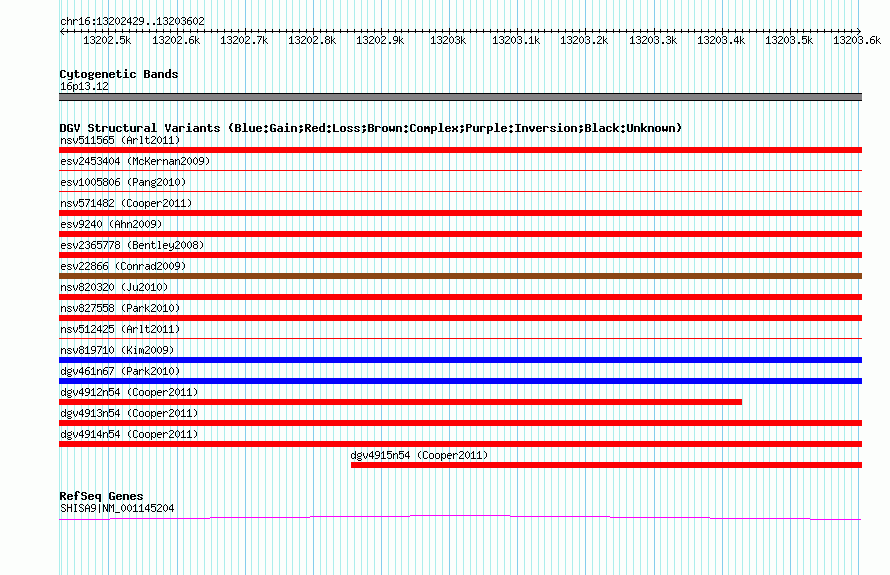Select the red bar under dgv4915n54
Image resolution: width=890 pixels, height=575 pixels.
pyautogui.click(x=606, y=465)
